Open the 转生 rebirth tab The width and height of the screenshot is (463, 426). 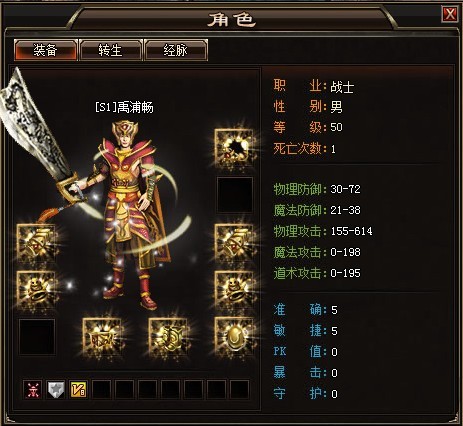tap(111, 50)
